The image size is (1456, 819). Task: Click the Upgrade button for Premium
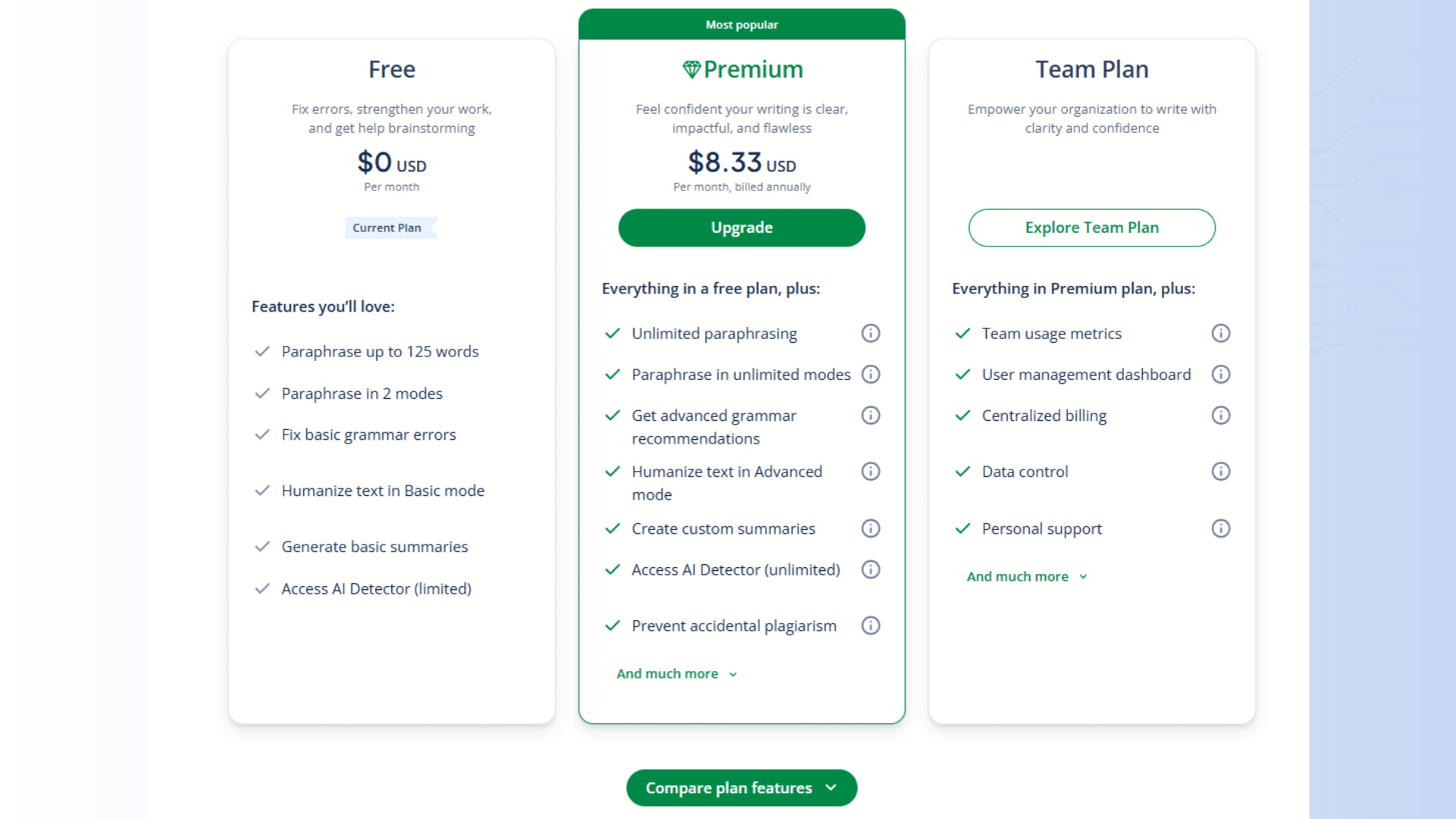(x=741, y=227)
